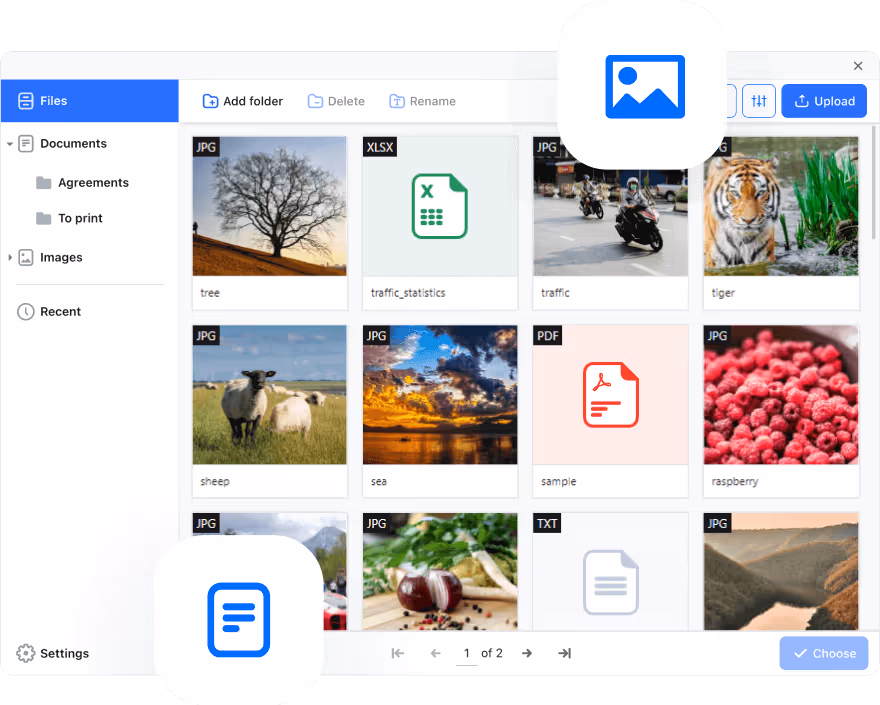Click the filter settings sliders icon
880x705 pixels.
(759, 101)
